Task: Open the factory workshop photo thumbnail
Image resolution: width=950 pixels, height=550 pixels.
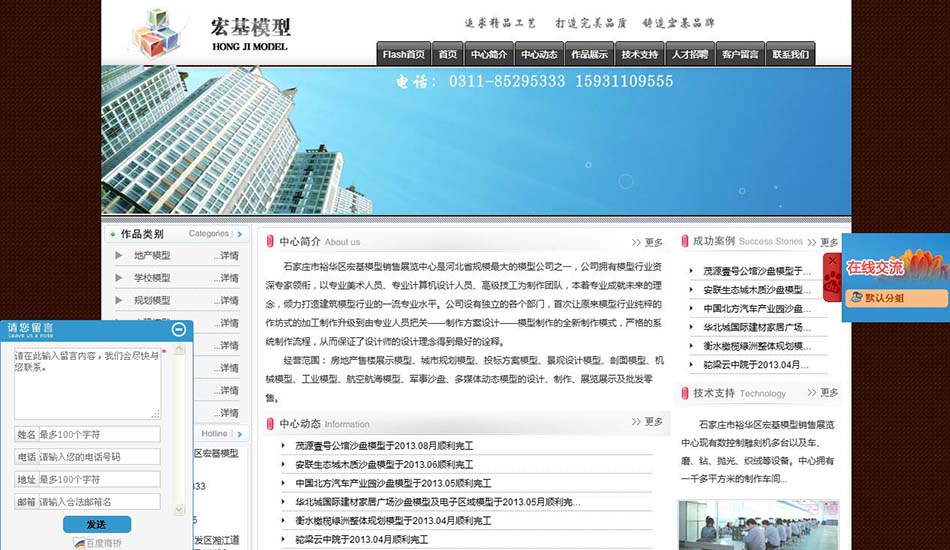Action: (758, 524)
